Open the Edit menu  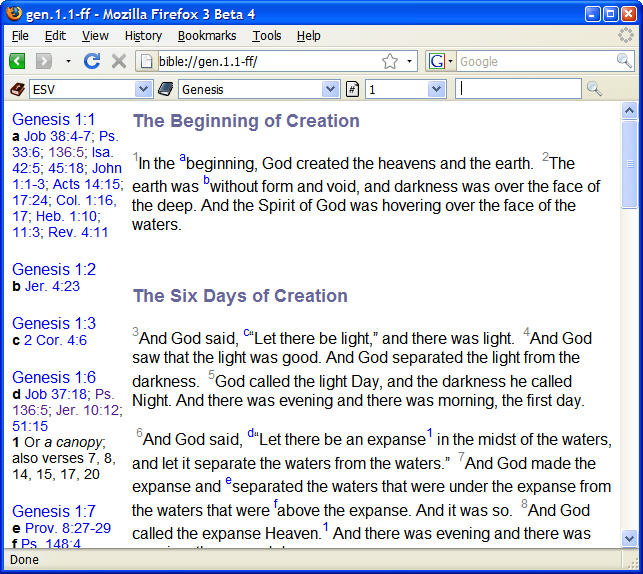pyautogui.click(x=55, y=36)
